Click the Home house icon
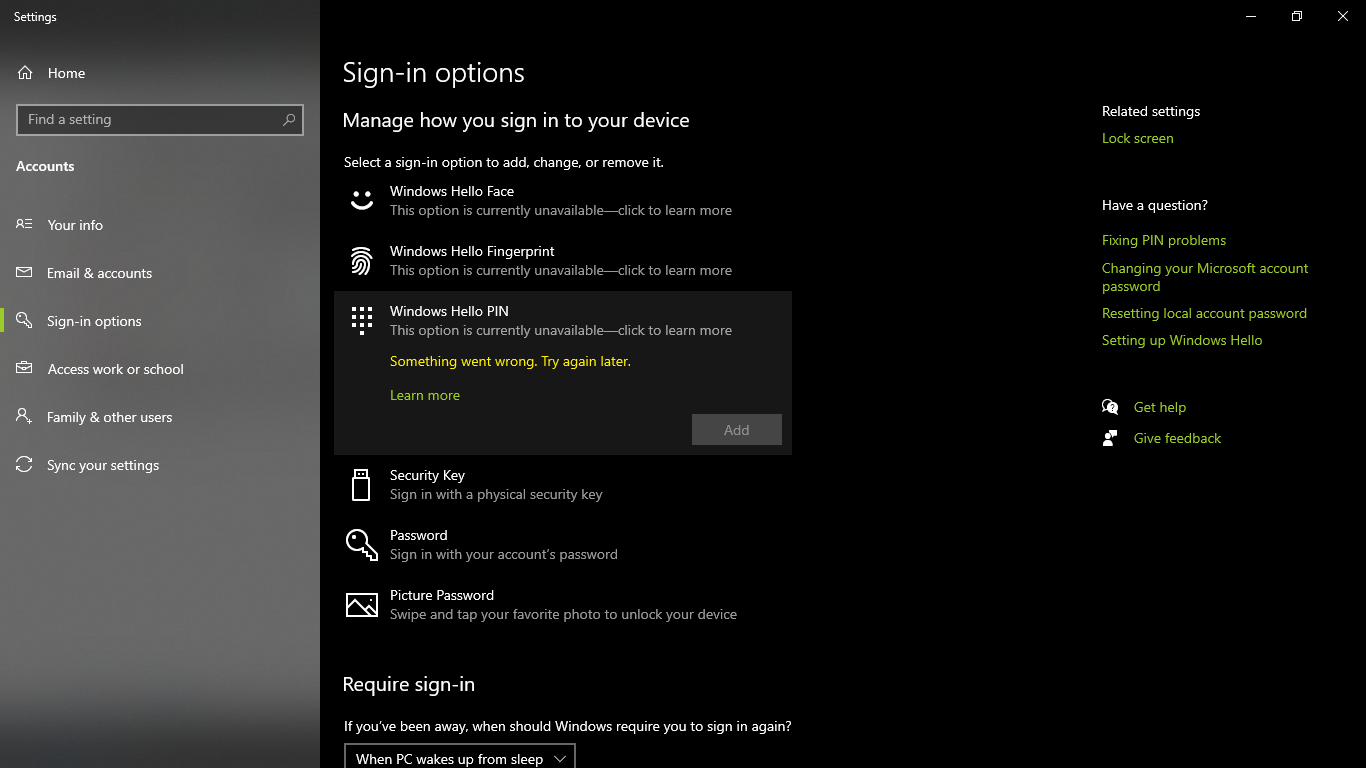1366x768 pixels. 25,73
